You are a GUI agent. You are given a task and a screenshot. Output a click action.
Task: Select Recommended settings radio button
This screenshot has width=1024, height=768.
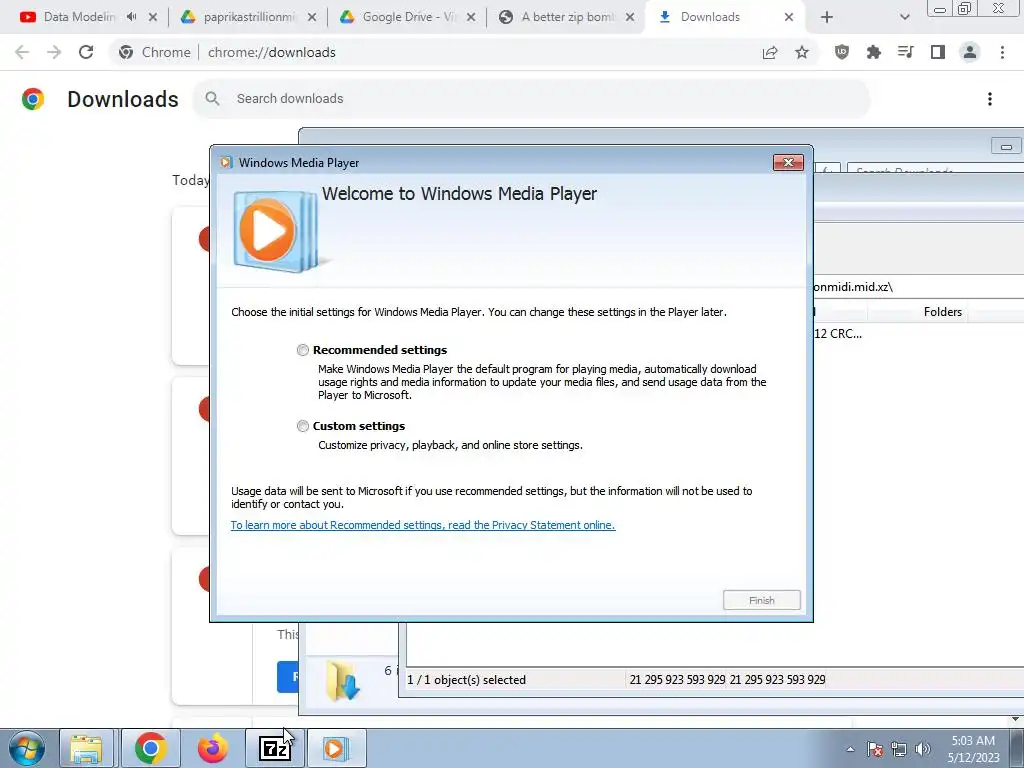click(x=302, y=350)
